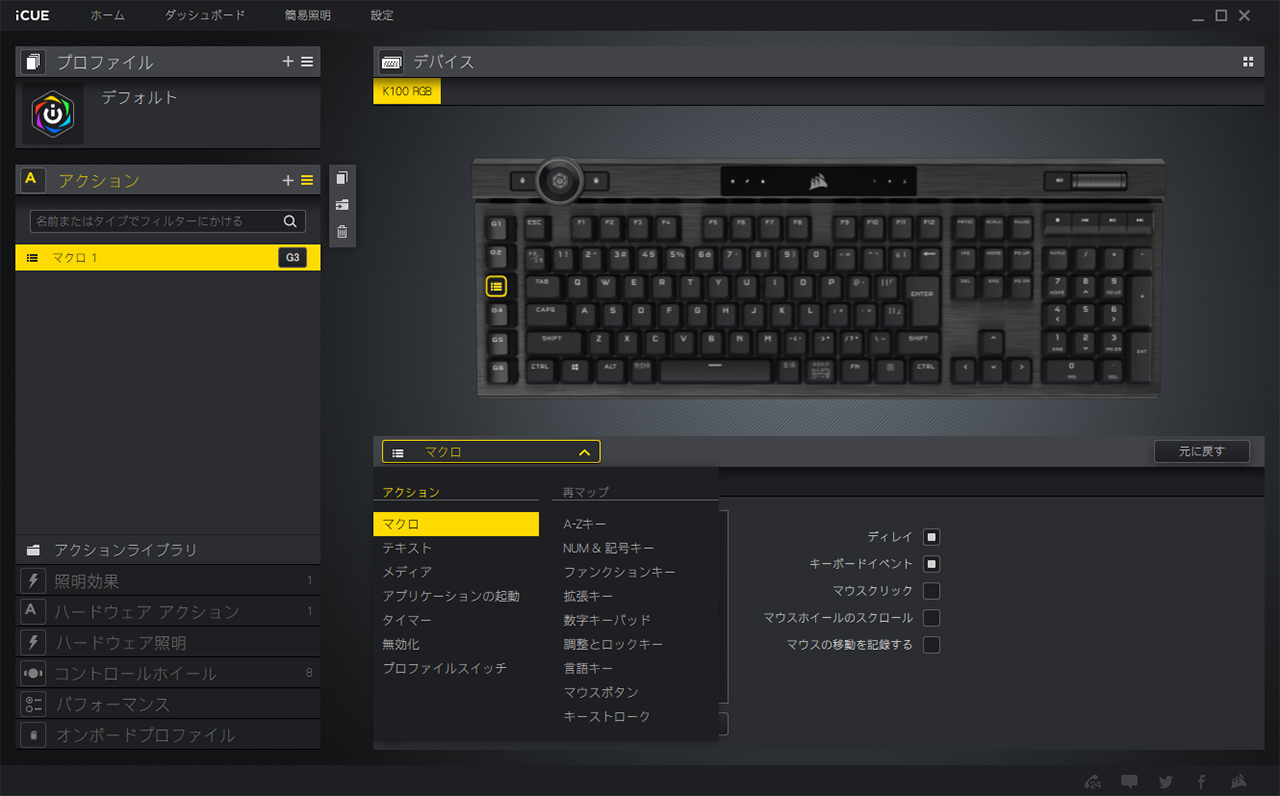Expand the ハードウェア照明 section
Screen dimensions: 1280x796
click(x=168, y=643)
